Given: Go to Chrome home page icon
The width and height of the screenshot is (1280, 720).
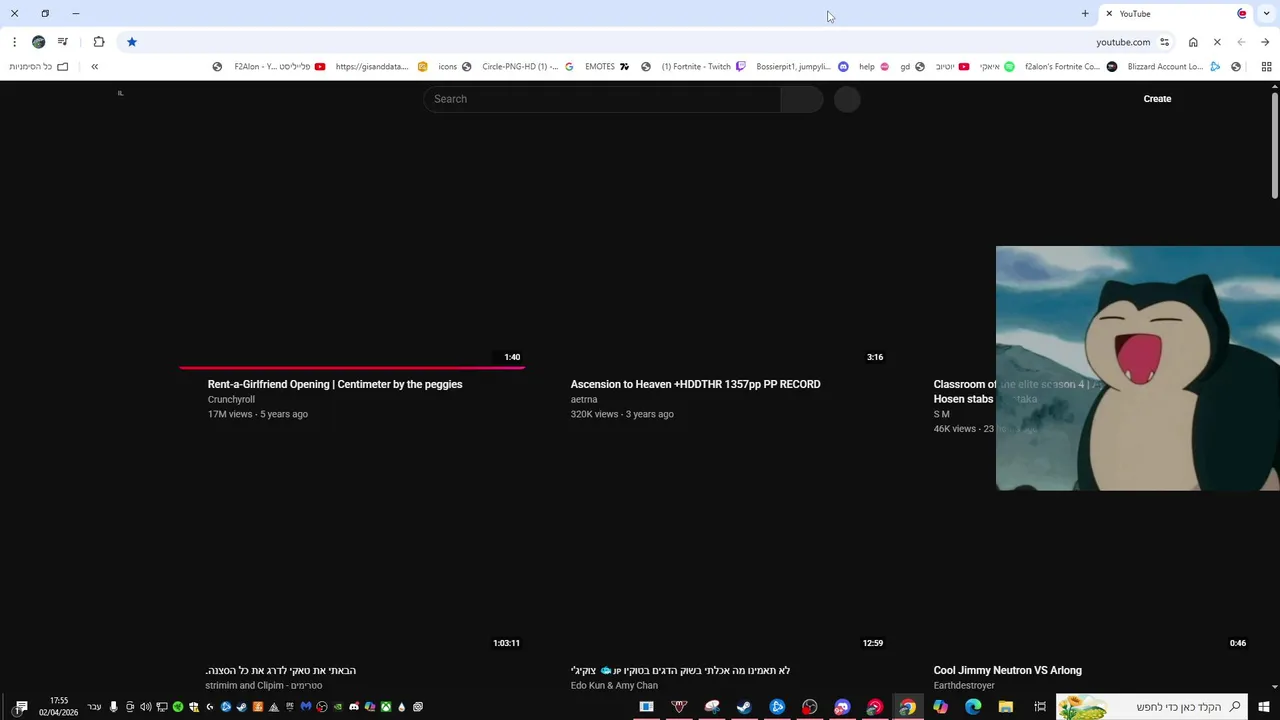Looking at the screenshot, I should pos(1193,42).
